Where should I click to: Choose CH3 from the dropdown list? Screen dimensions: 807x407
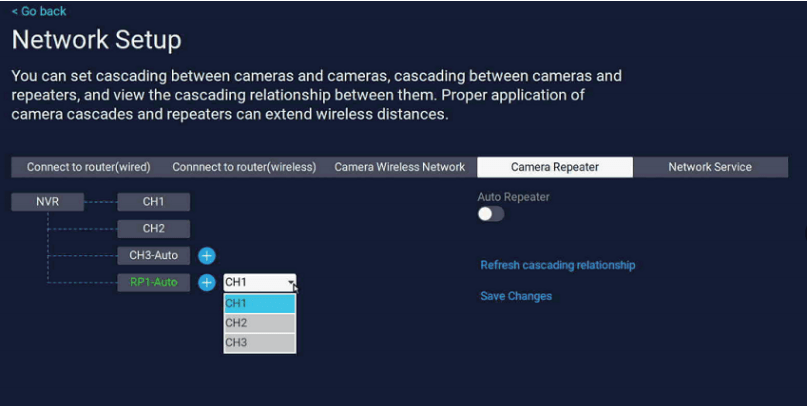point(259,343)
